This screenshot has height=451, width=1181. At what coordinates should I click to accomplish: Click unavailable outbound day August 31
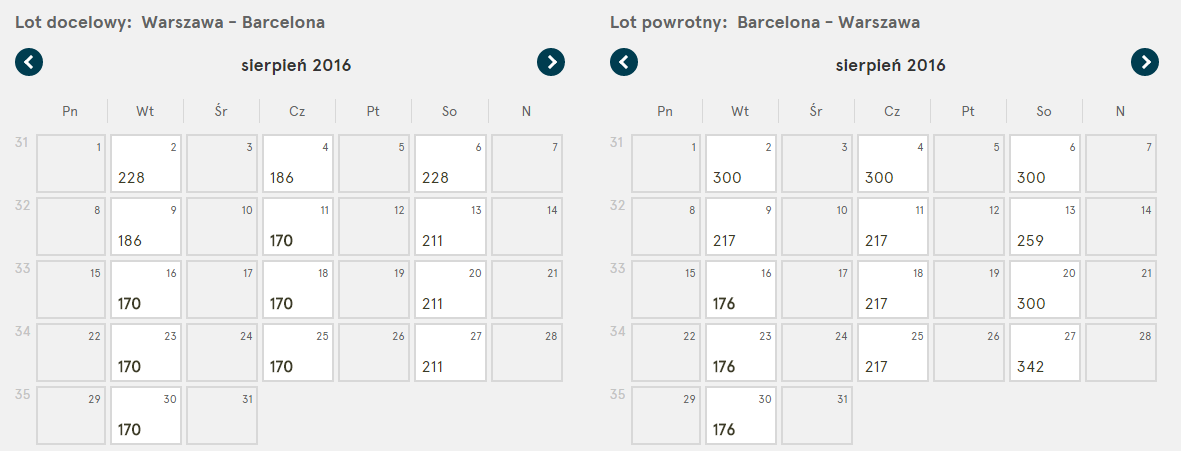(222, 416)
